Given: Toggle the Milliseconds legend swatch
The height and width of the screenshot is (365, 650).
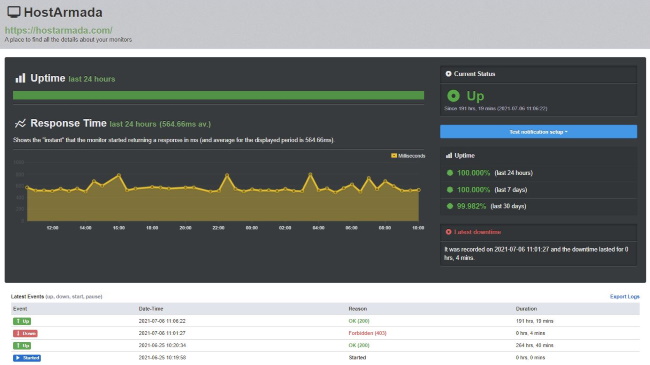Looking at the screenshot, I should [x=394, y=156].
